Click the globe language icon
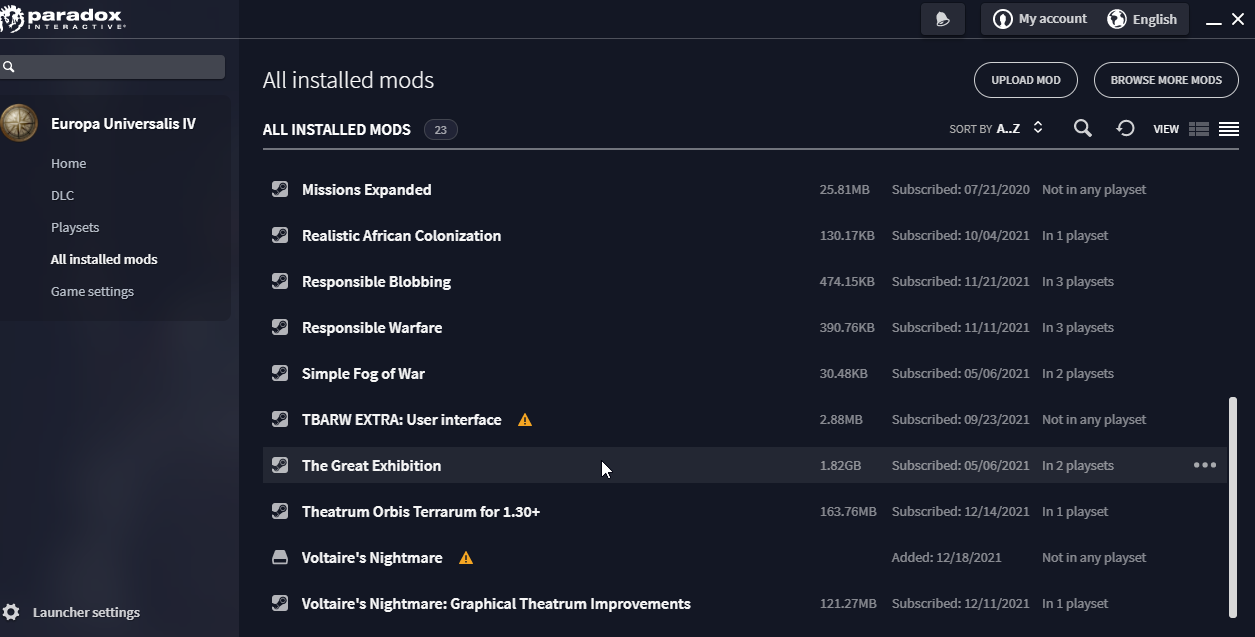The height and width of the screenshot is (637, 1255). coord(1117,19)
